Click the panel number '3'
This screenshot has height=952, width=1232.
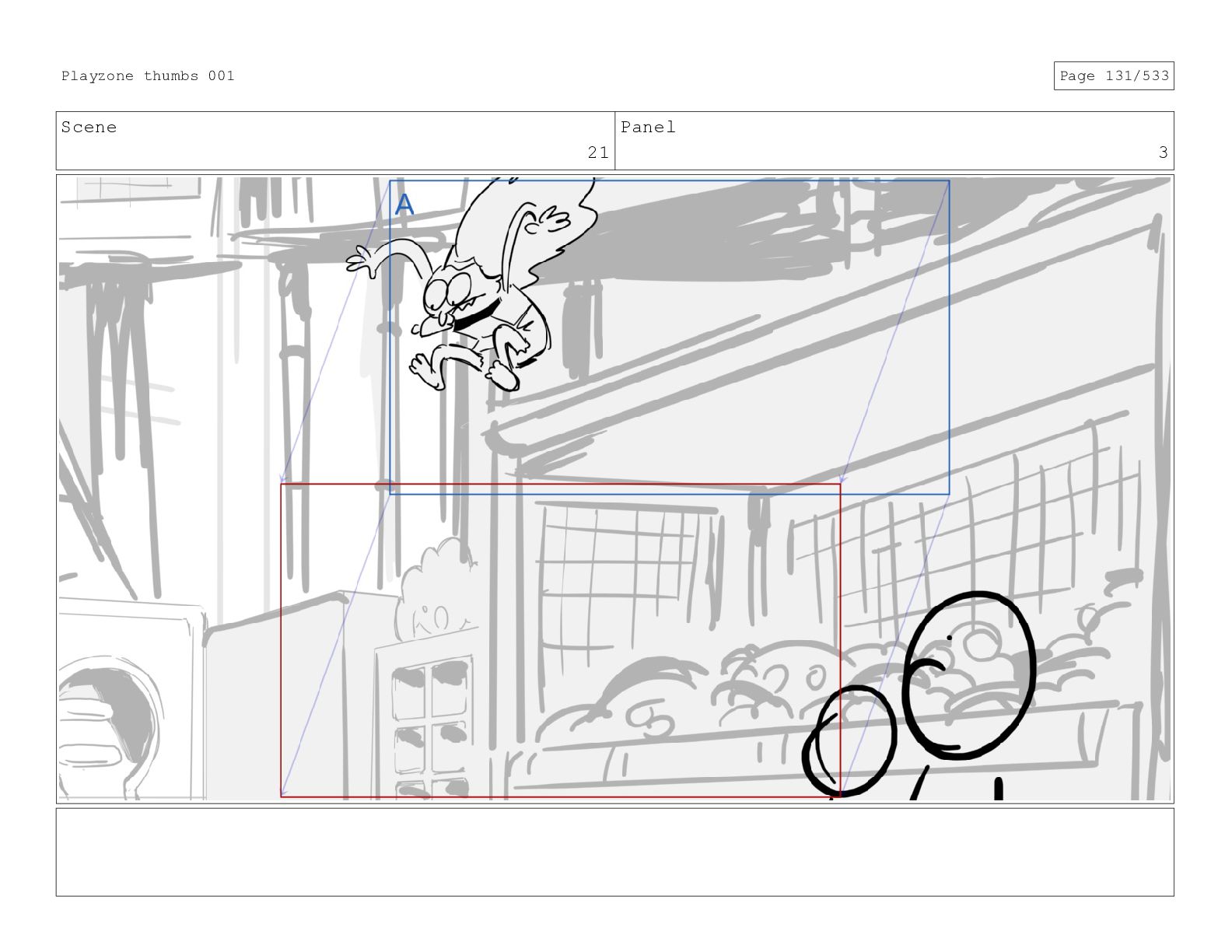point(1163,152)
